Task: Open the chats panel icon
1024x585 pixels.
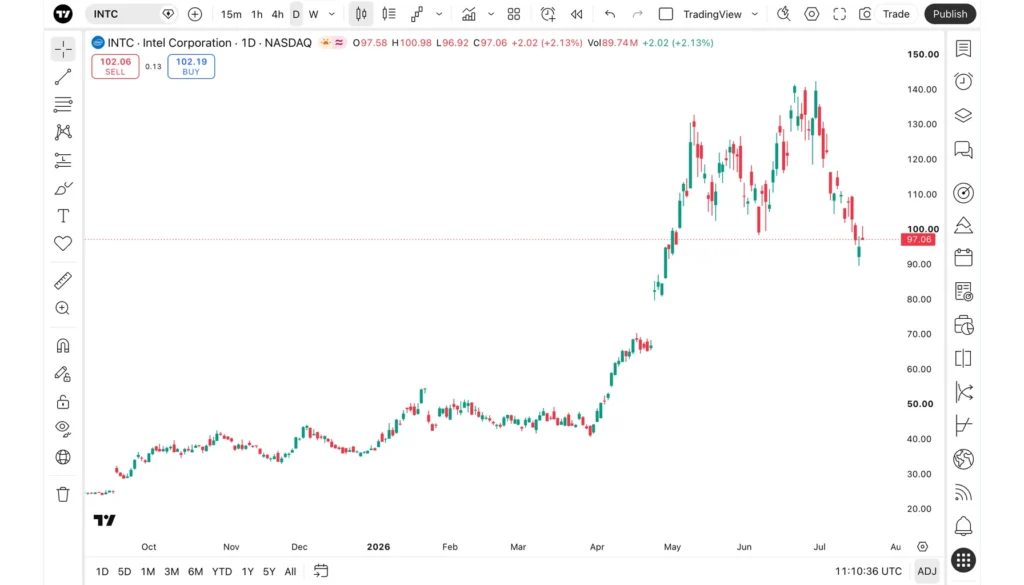Action: click(x=963, y=150)
